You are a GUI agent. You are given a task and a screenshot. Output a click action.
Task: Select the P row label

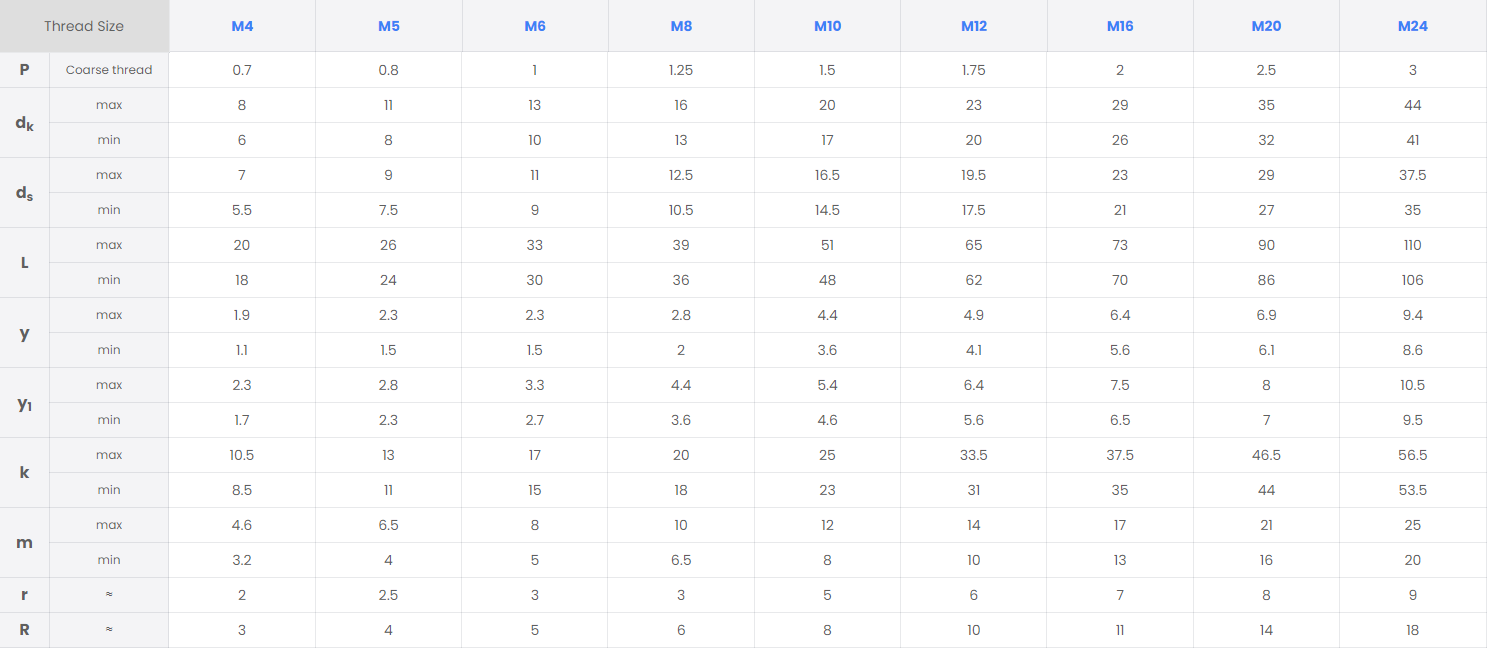[24, 70]
